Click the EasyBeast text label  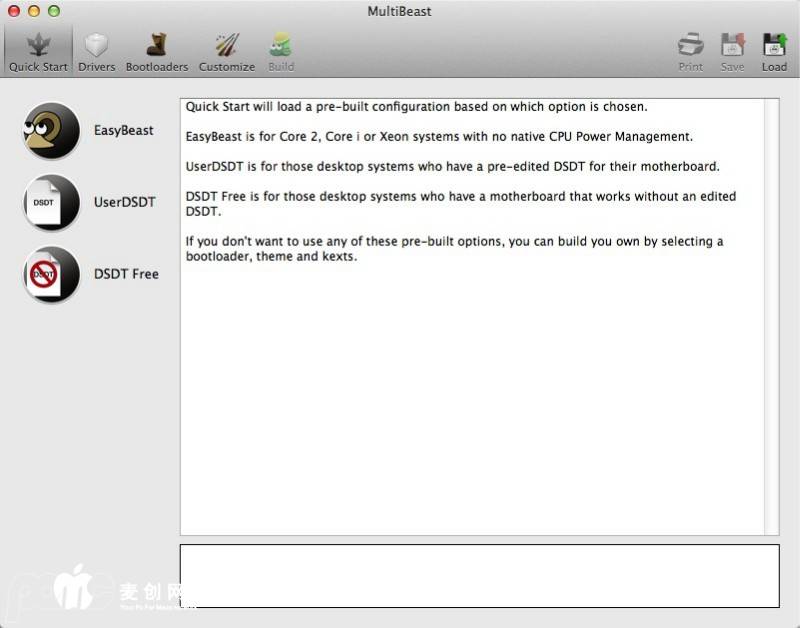tap(124, 131)
